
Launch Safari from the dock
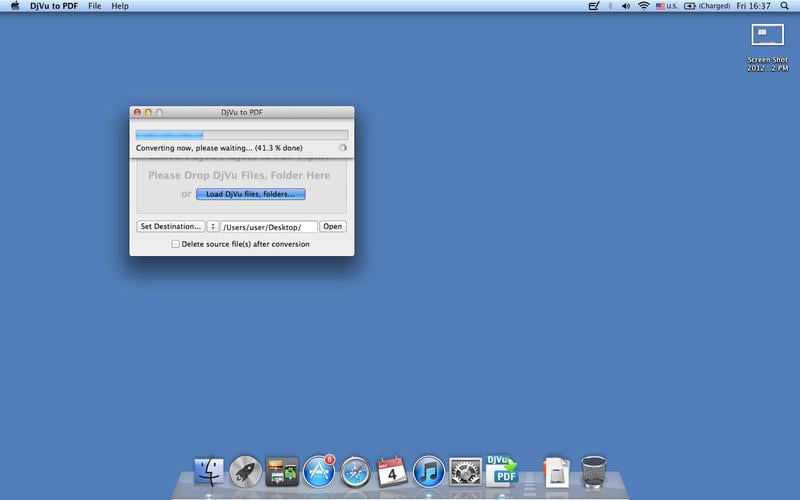[x=356, y=471]
